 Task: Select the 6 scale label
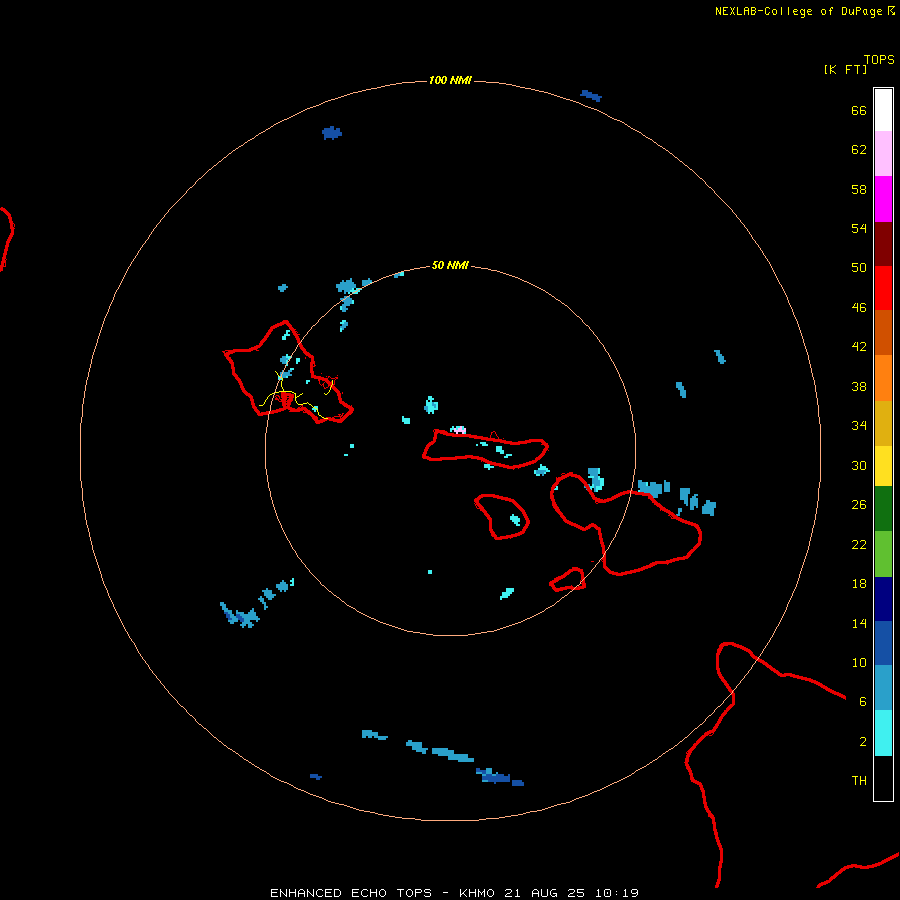[x=863, y=702]
